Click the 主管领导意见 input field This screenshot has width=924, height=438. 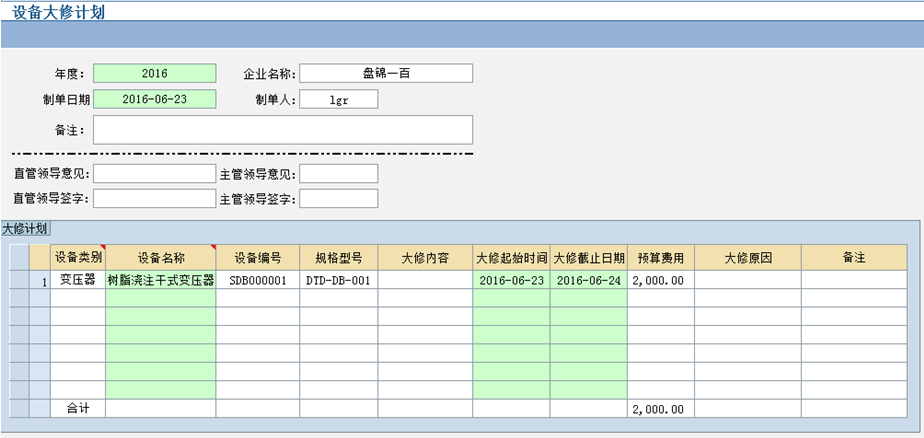point(338,174)
